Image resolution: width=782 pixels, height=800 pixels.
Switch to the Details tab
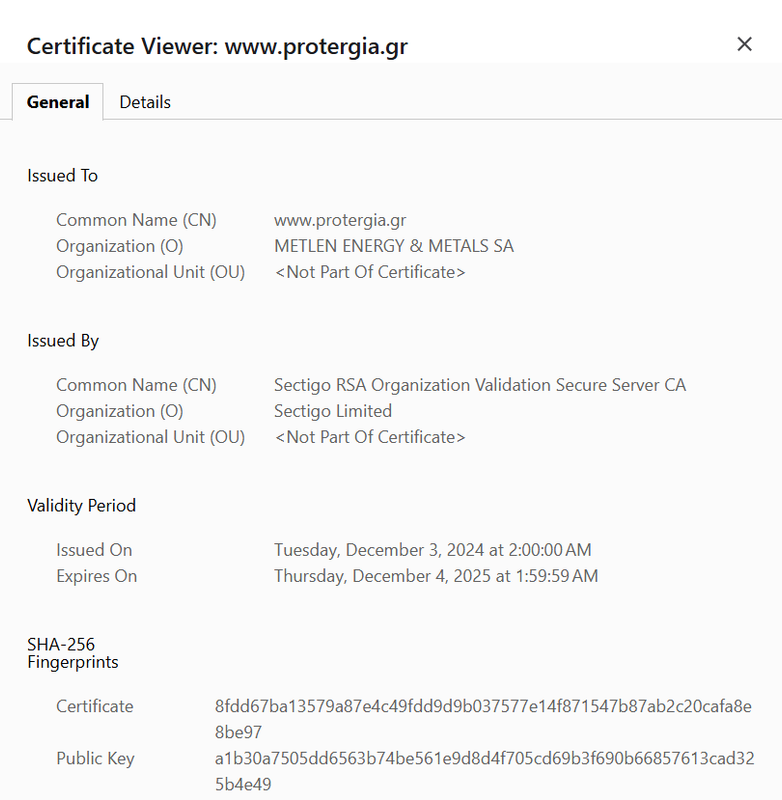tap(145, 102)
